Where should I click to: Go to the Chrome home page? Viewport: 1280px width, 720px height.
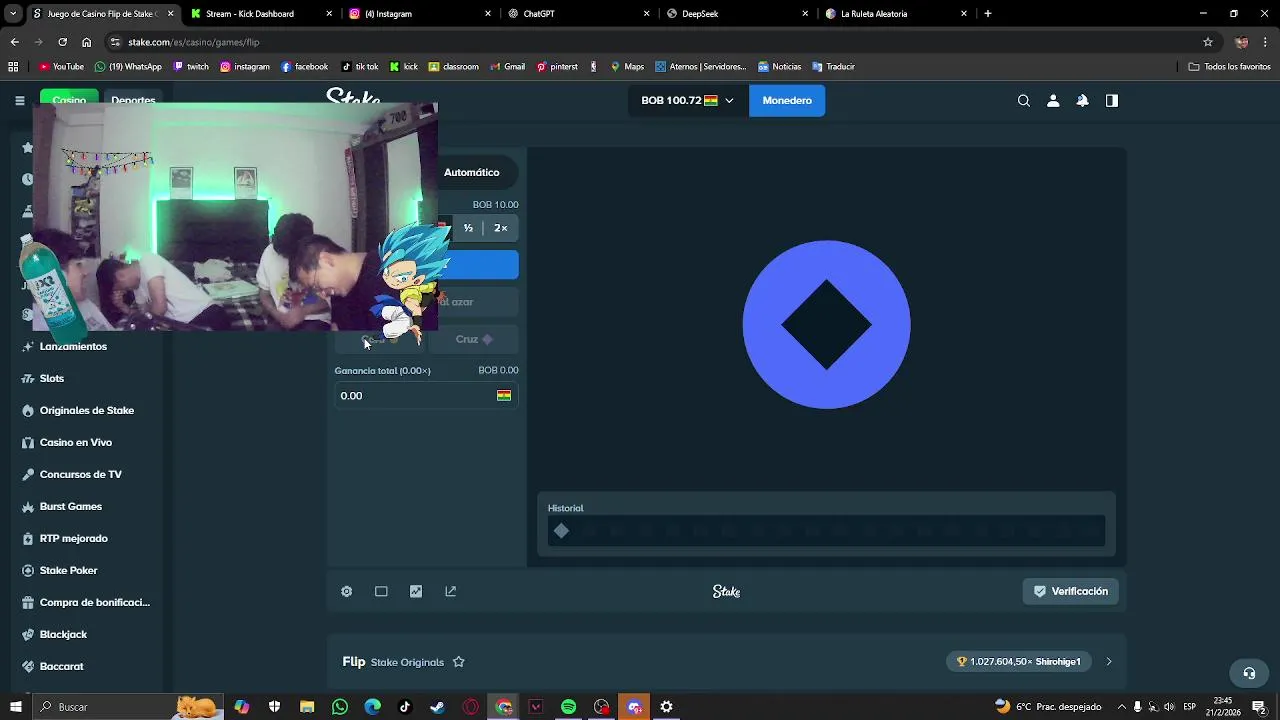[x=87, y=42]
